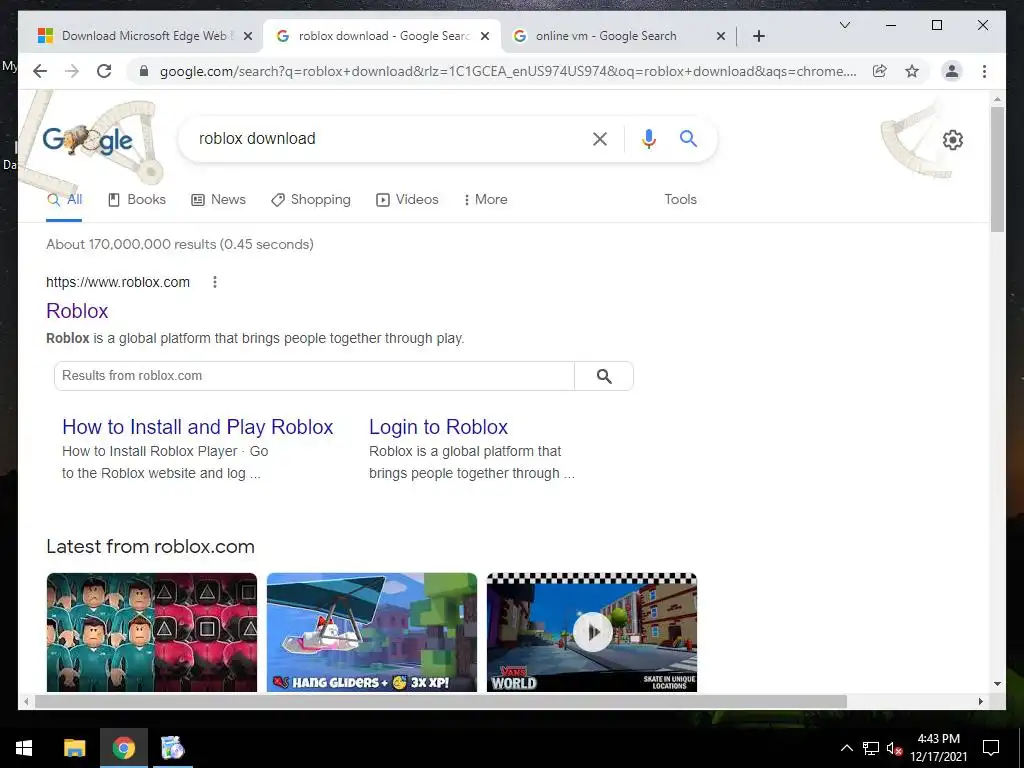Open How to Install and Play Roblox

(x=197, y=427)
